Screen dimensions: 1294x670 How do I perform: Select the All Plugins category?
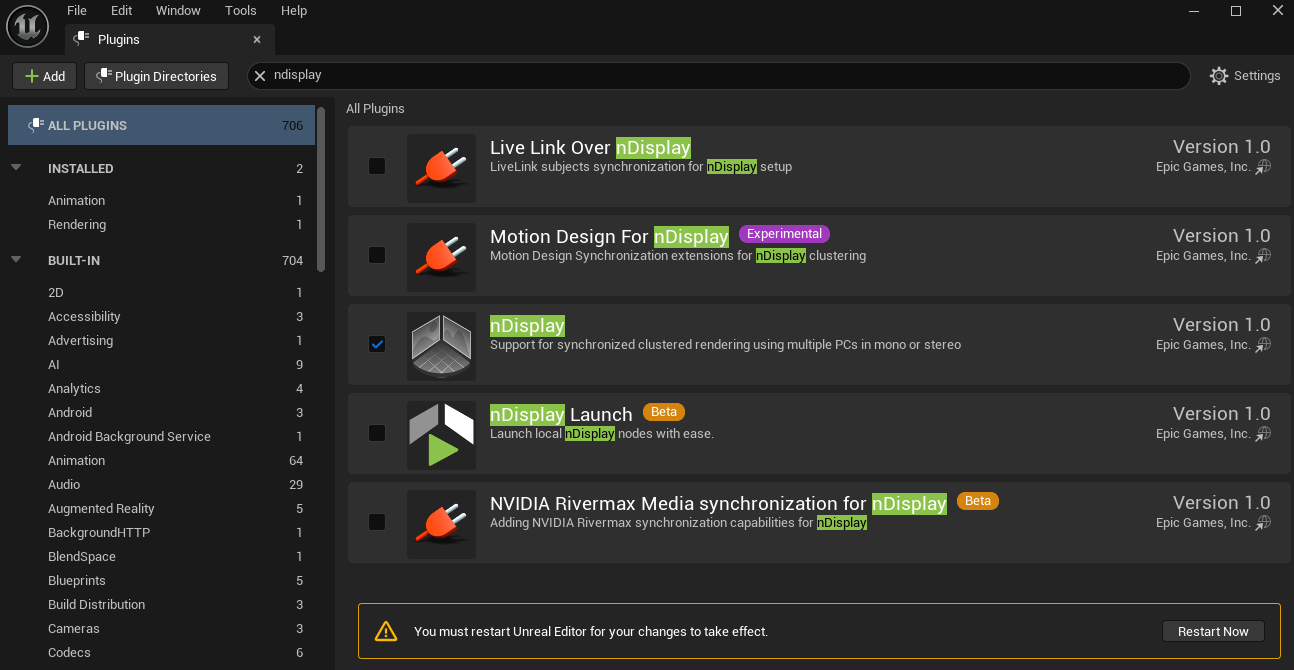point(161,125)
